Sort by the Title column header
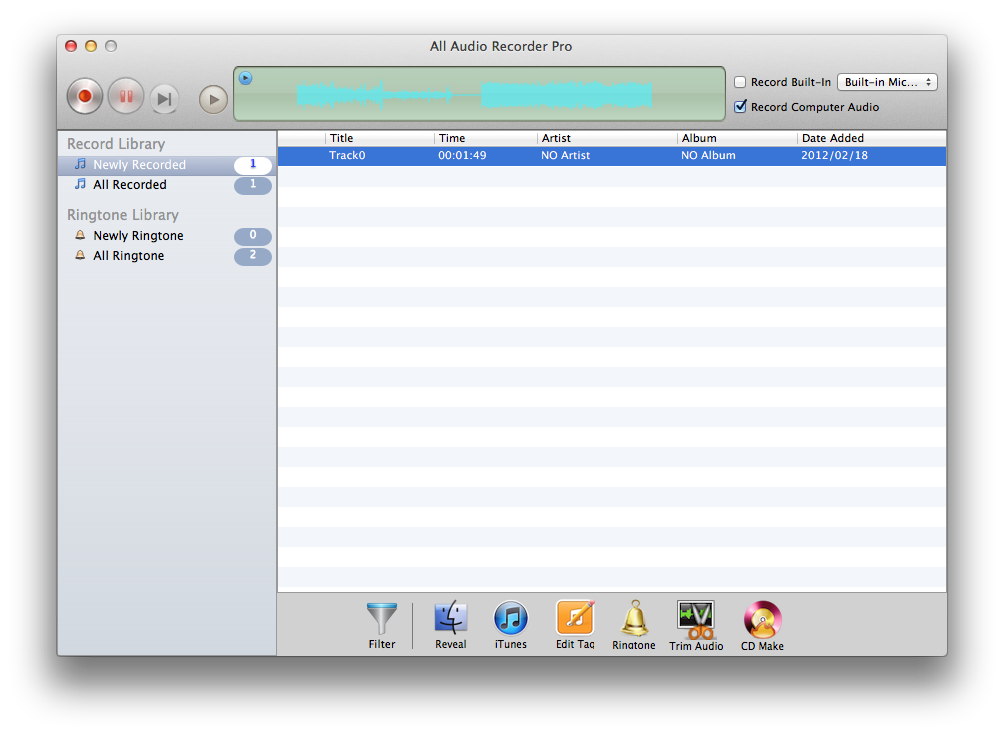Screen dimensions: 1004x735 click(x=380, y=138)
